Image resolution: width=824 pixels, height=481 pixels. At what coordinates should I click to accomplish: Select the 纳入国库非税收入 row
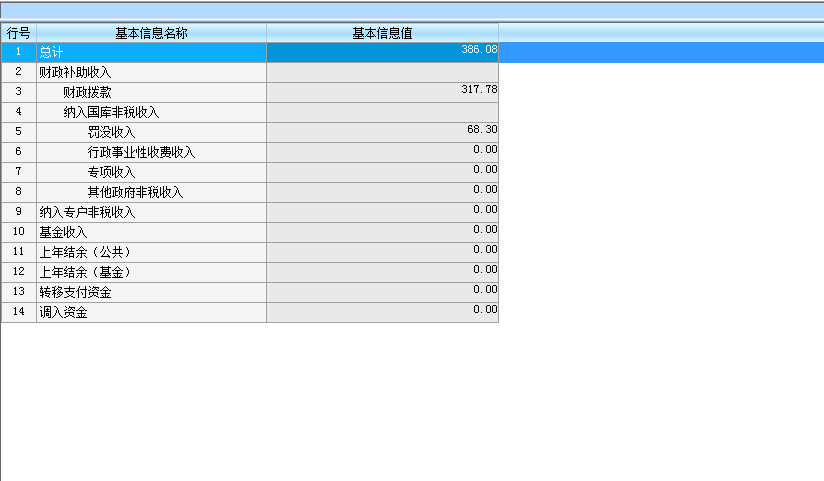pyautogui.click(x=111, y=112)
